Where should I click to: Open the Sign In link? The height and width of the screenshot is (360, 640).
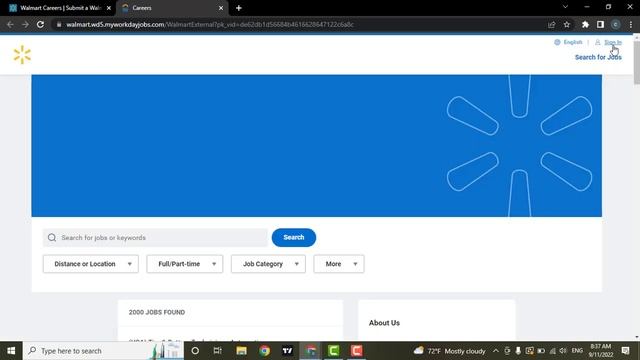[x=613, y=42]
